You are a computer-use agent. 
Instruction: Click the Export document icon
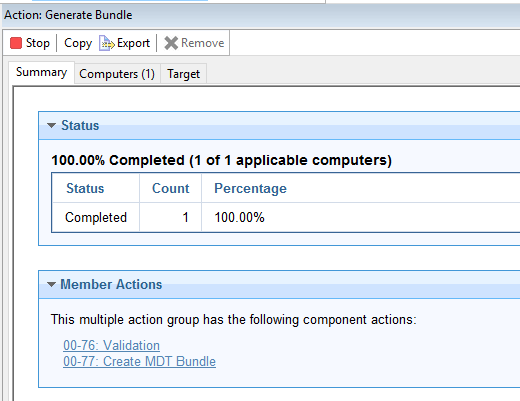[106, 43]
